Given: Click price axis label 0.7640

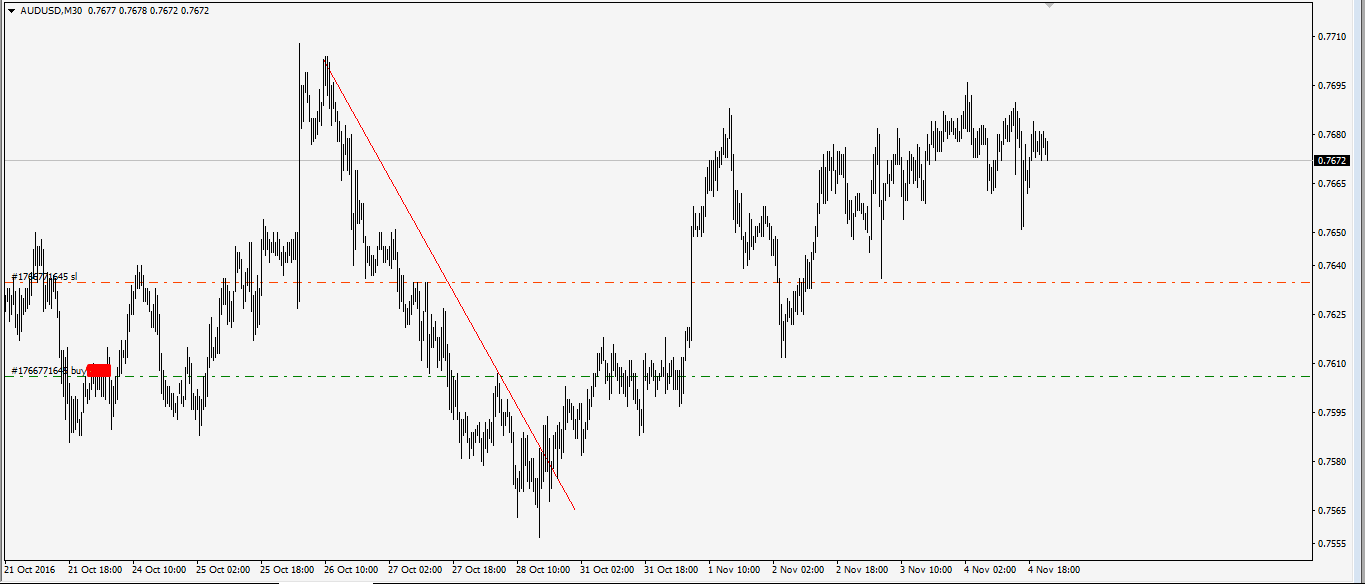Looking at the screenshot, I should click(1333, 265).
